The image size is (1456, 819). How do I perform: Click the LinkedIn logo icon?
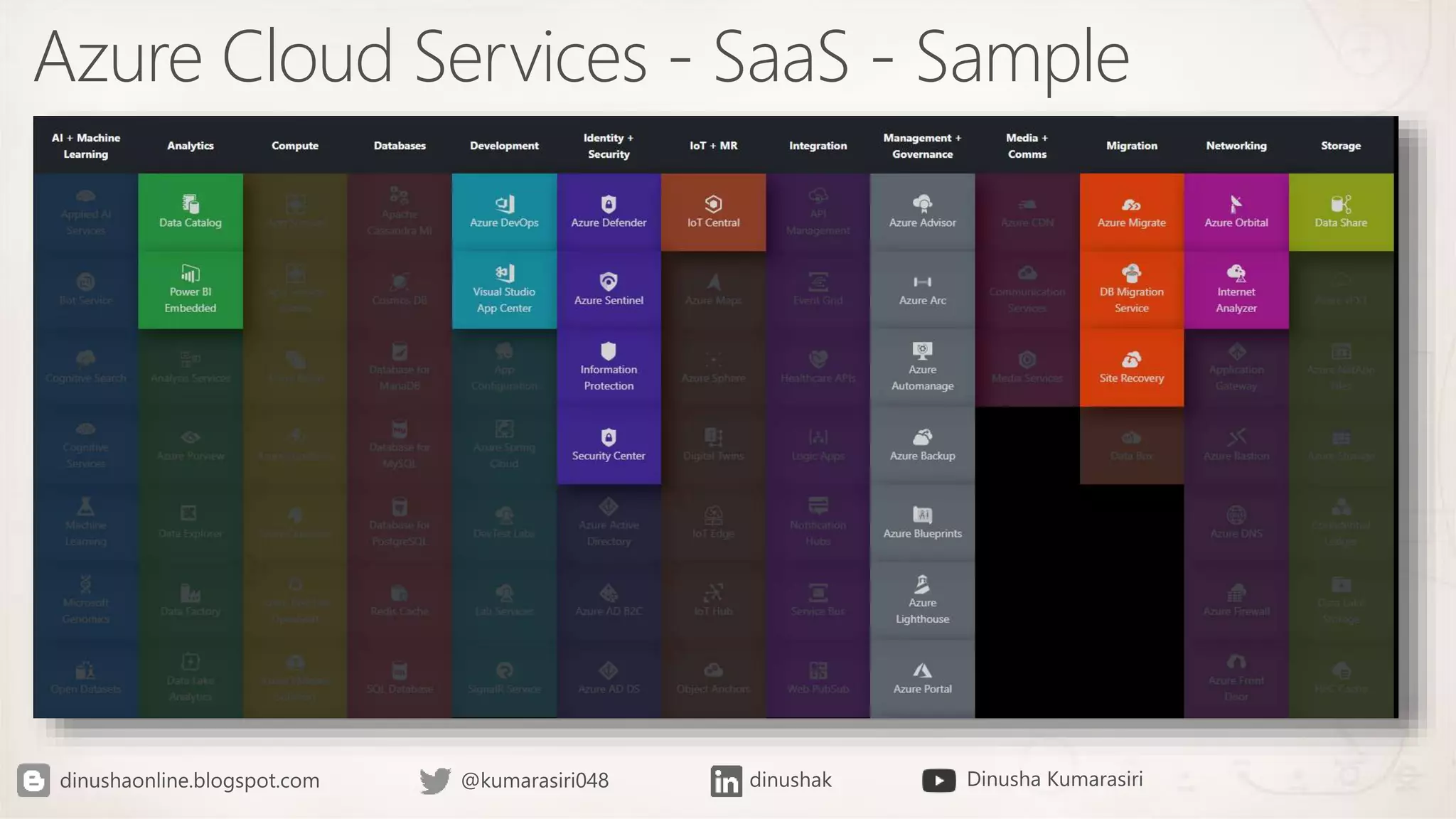(x=726, y=781)
